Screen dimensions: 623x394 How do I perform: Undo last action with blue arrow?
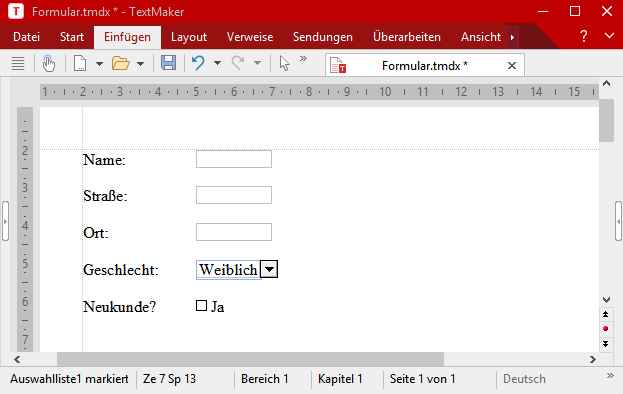click(198, 63)
